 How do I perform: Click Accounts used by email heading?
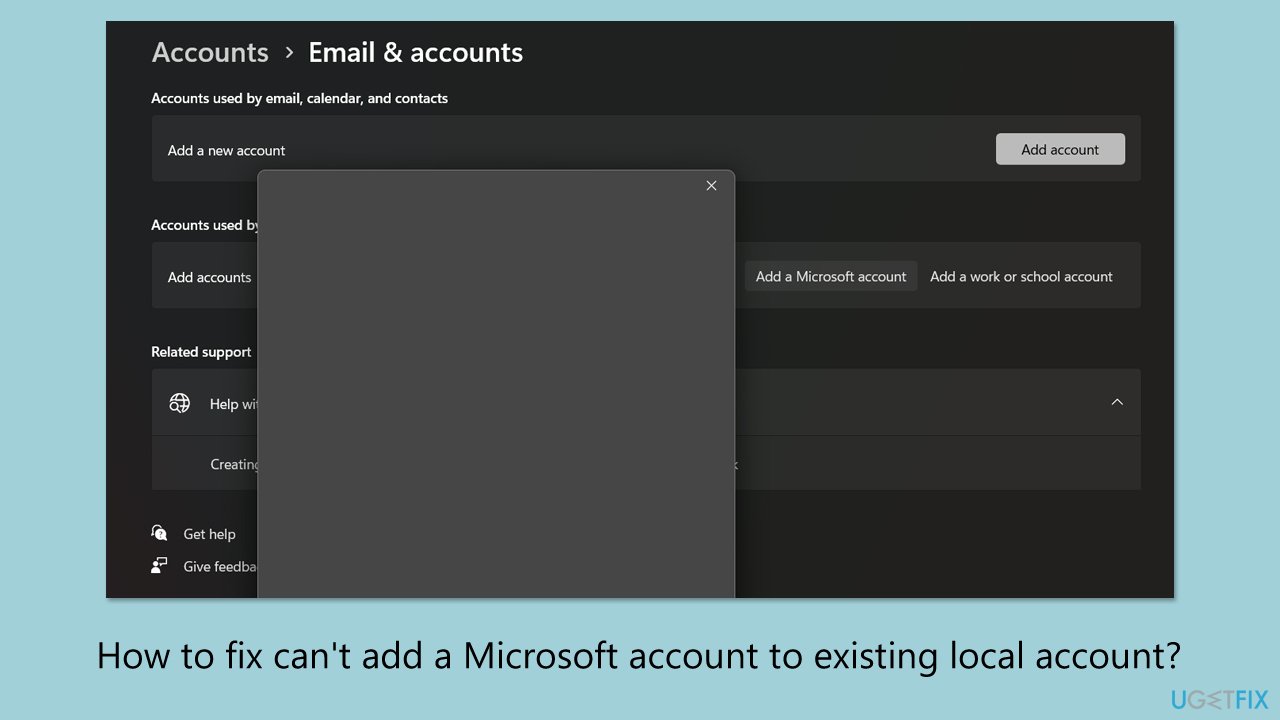coord(299,98)
